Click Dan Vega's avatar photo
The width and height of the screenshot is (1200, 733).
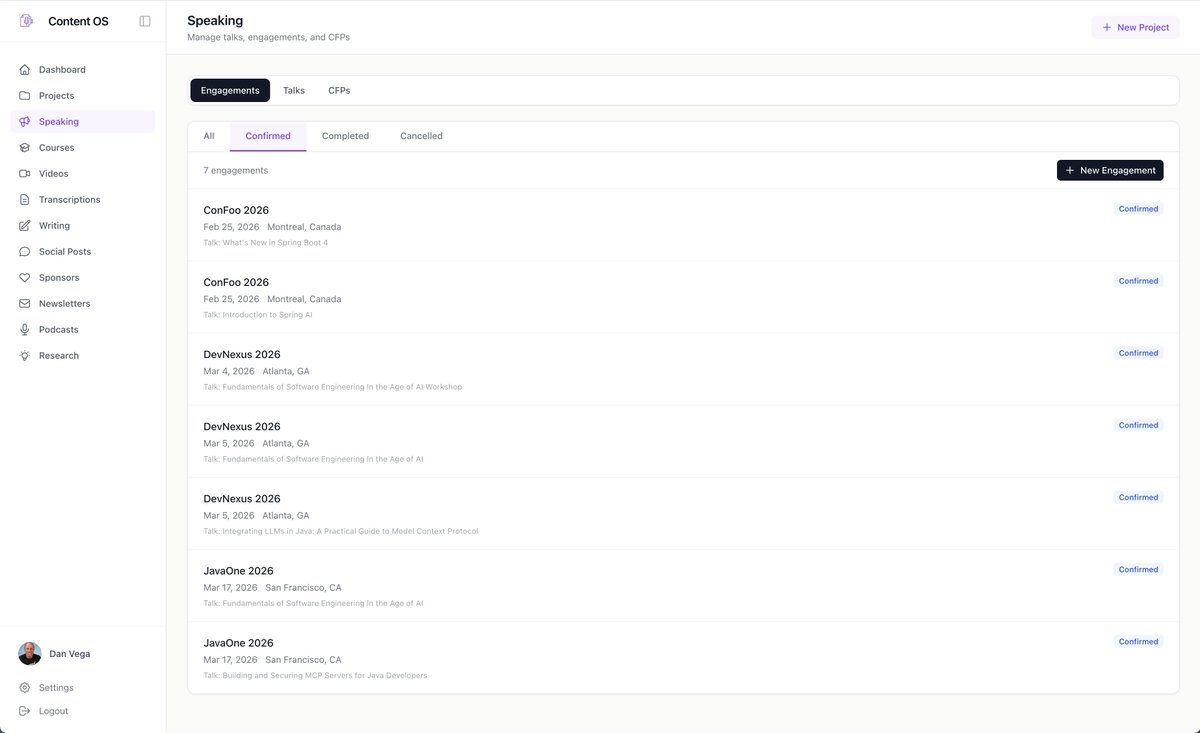[30, 654]
